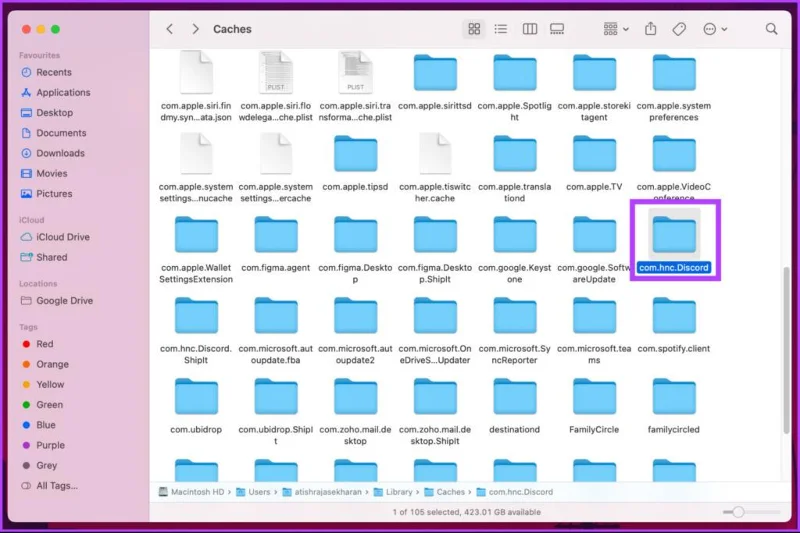Click Caches in the path bar
The height and width of the screenshot is (533, 800).
(445, 492)
